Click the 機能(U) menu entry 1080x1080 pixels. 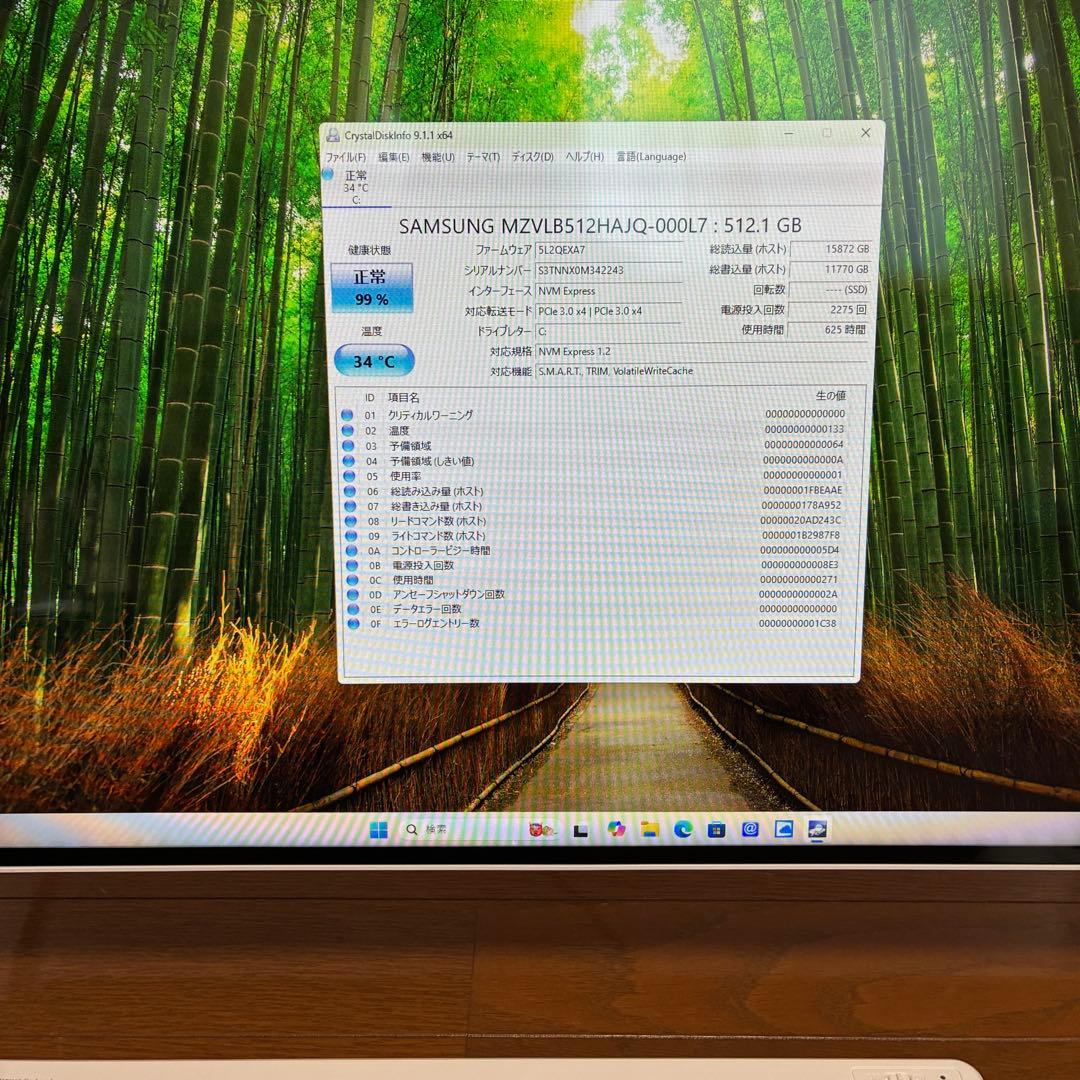[x=440, y=157]
